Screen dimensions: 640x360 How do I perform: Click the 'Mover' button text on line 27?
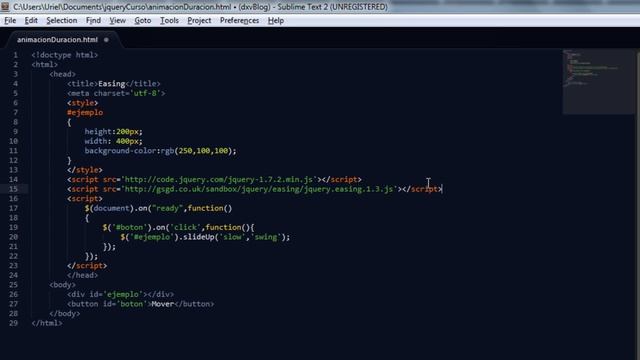tap(162, 304)
